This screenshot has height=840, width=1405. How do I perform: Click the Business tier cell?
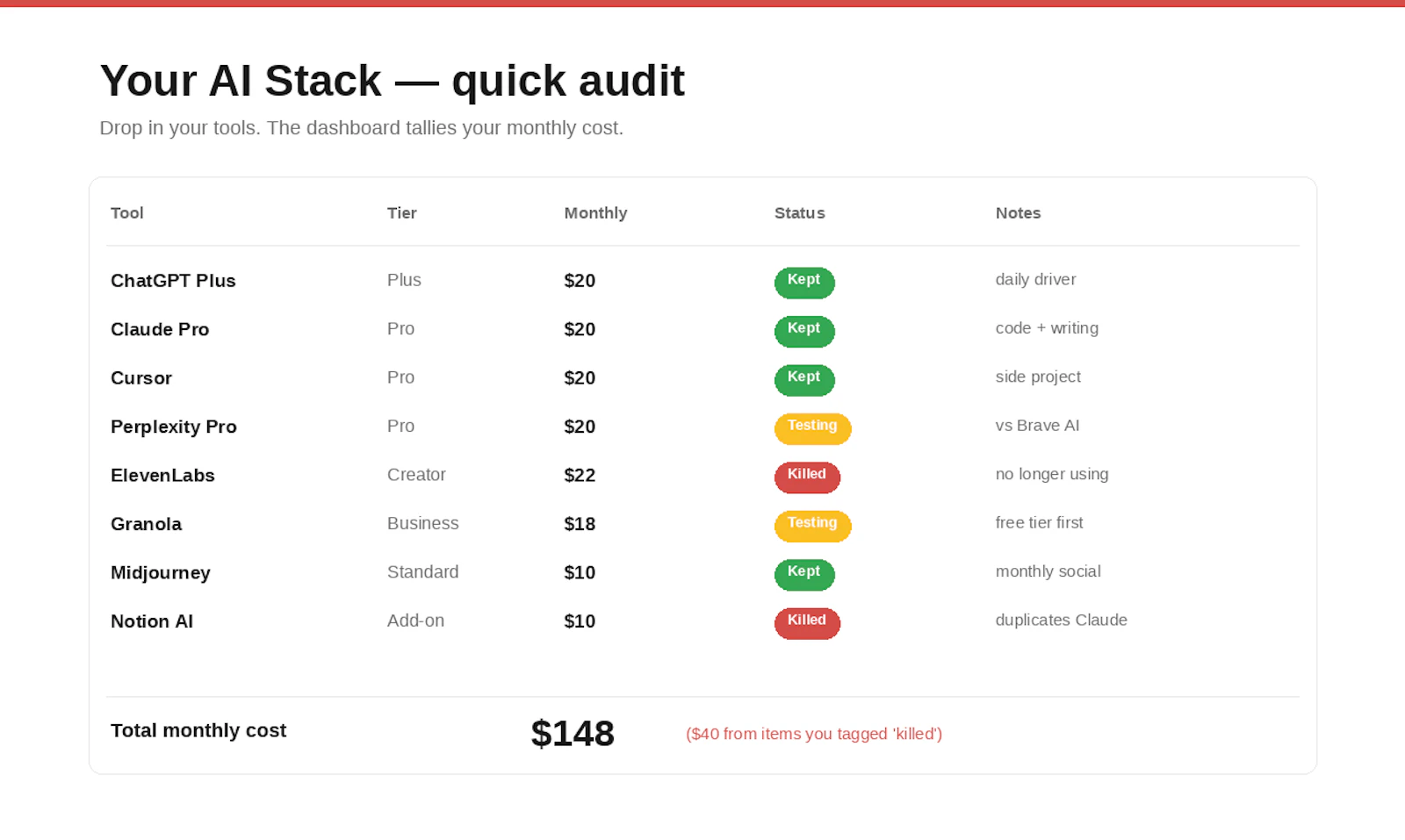[x=422, y=523]
